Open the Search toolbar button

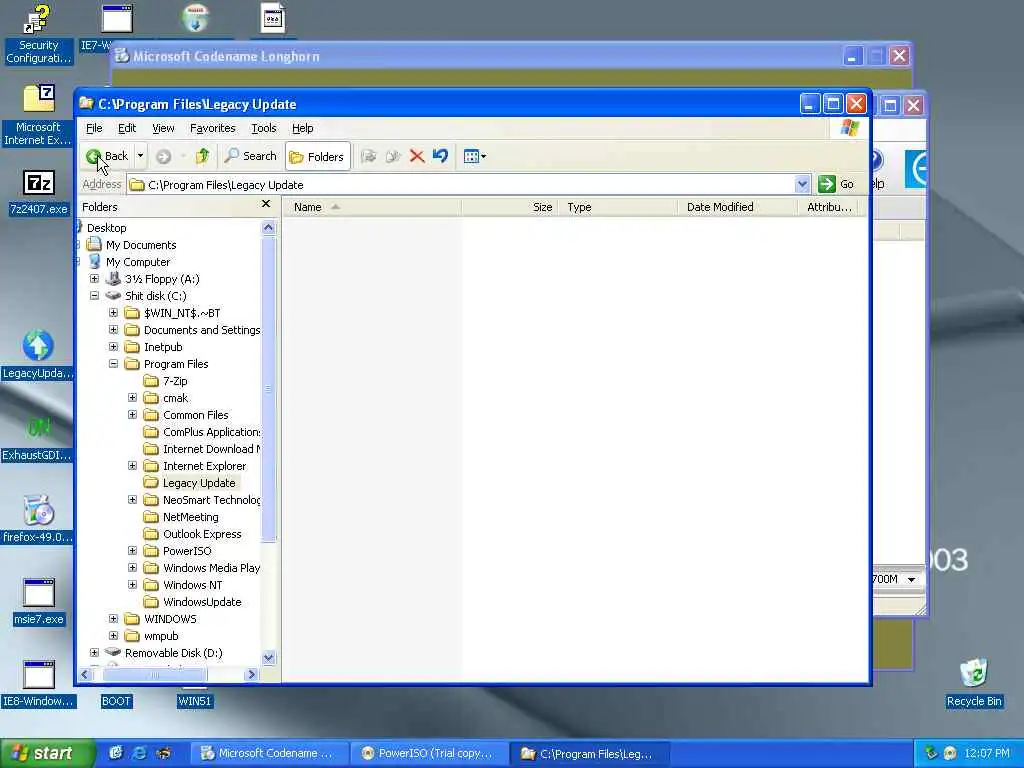(251, 156)
